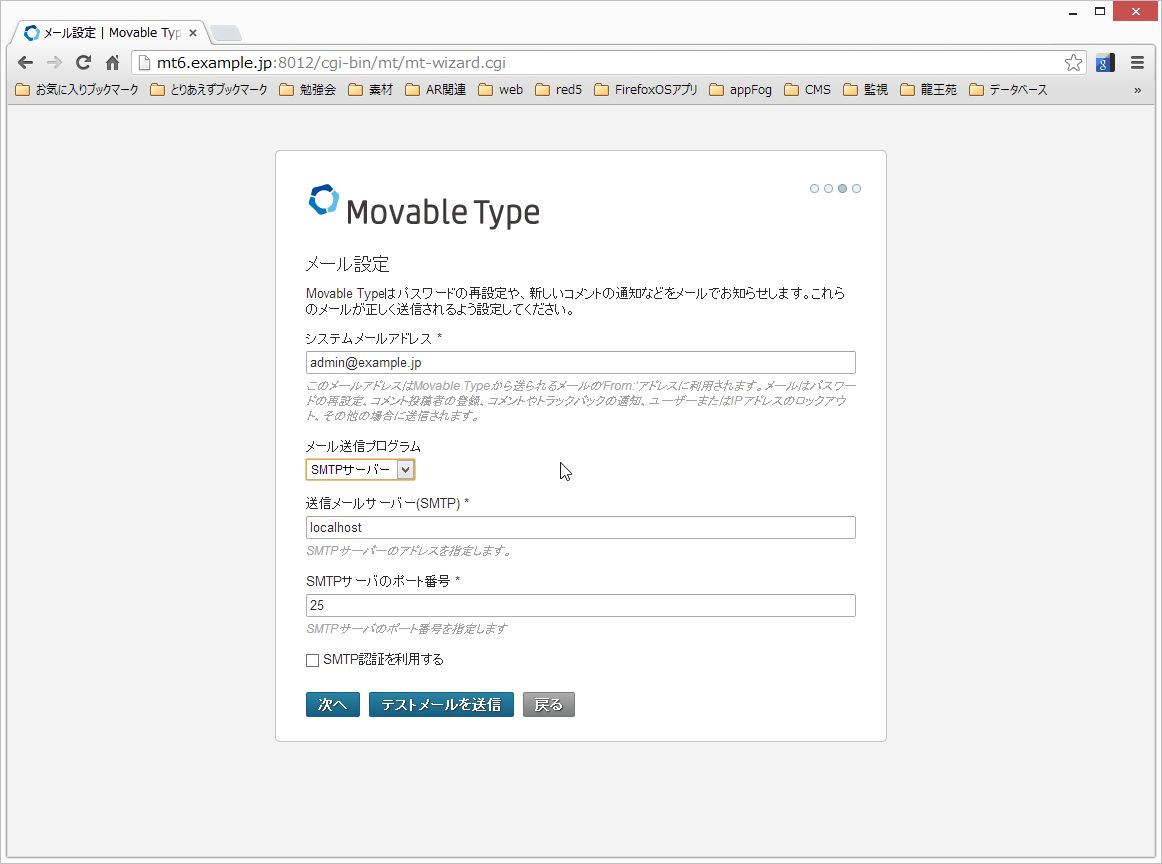Bookmark this page with the star icon
The height and width of the screenshot is (864, 1162).
click(x=1073, y=63)
